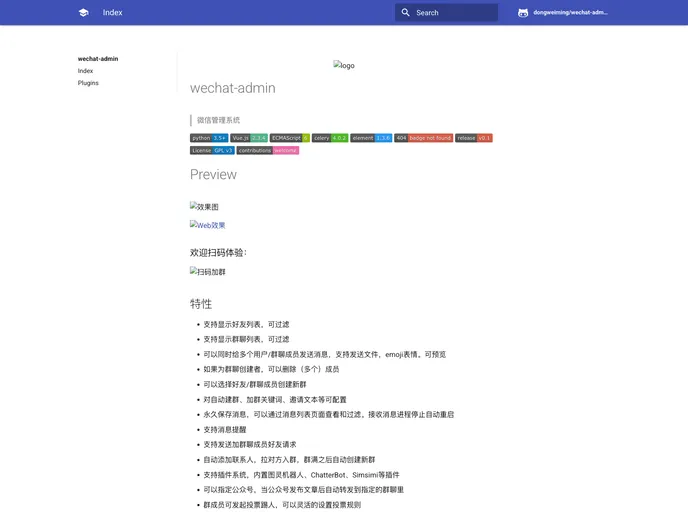The height and width of the screenshot is (512, 688).
Task: Click the broken logo image
Action: 344,65
